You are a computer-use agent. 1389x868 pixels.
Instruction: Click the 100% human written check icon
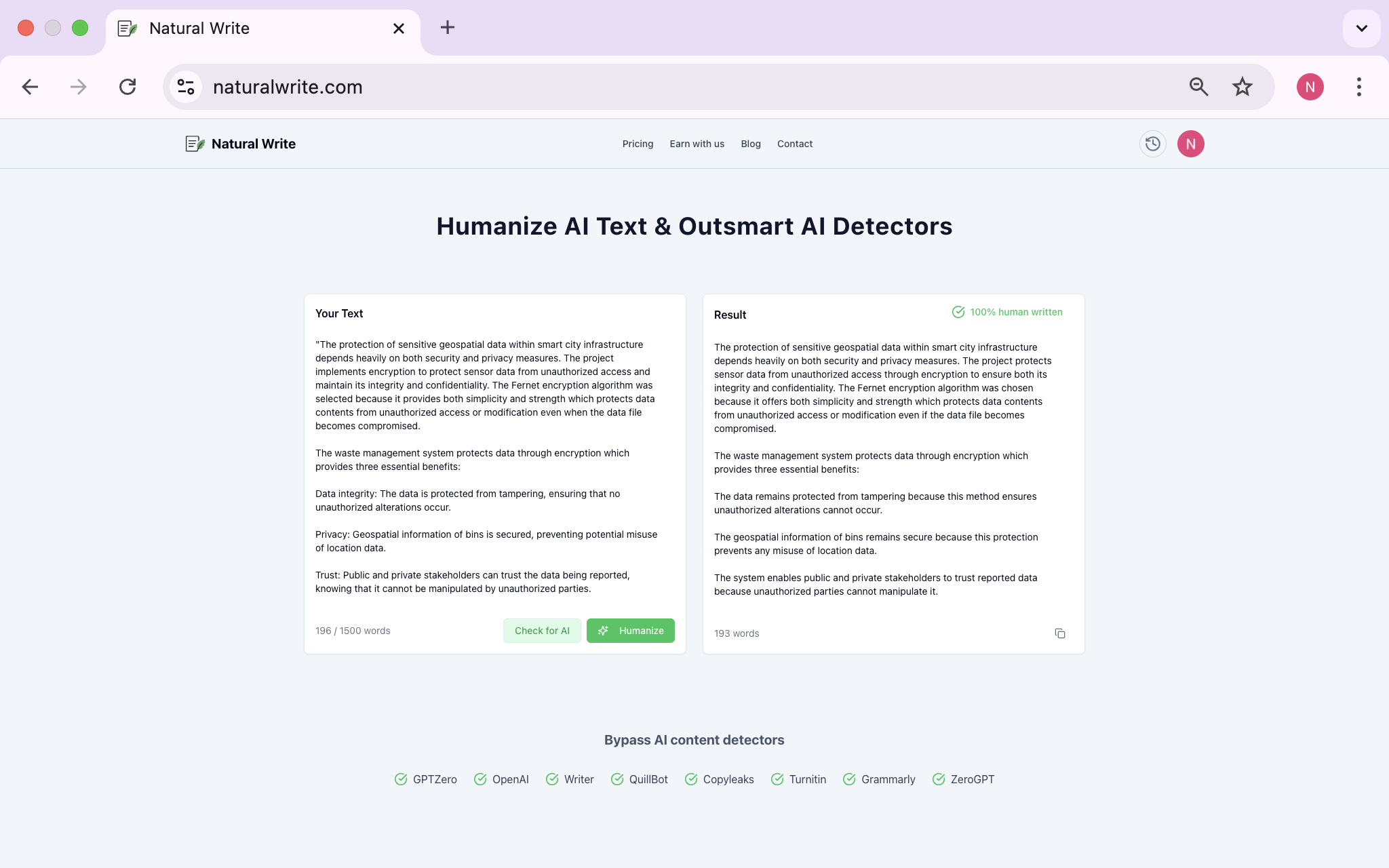tap(958, 312)
